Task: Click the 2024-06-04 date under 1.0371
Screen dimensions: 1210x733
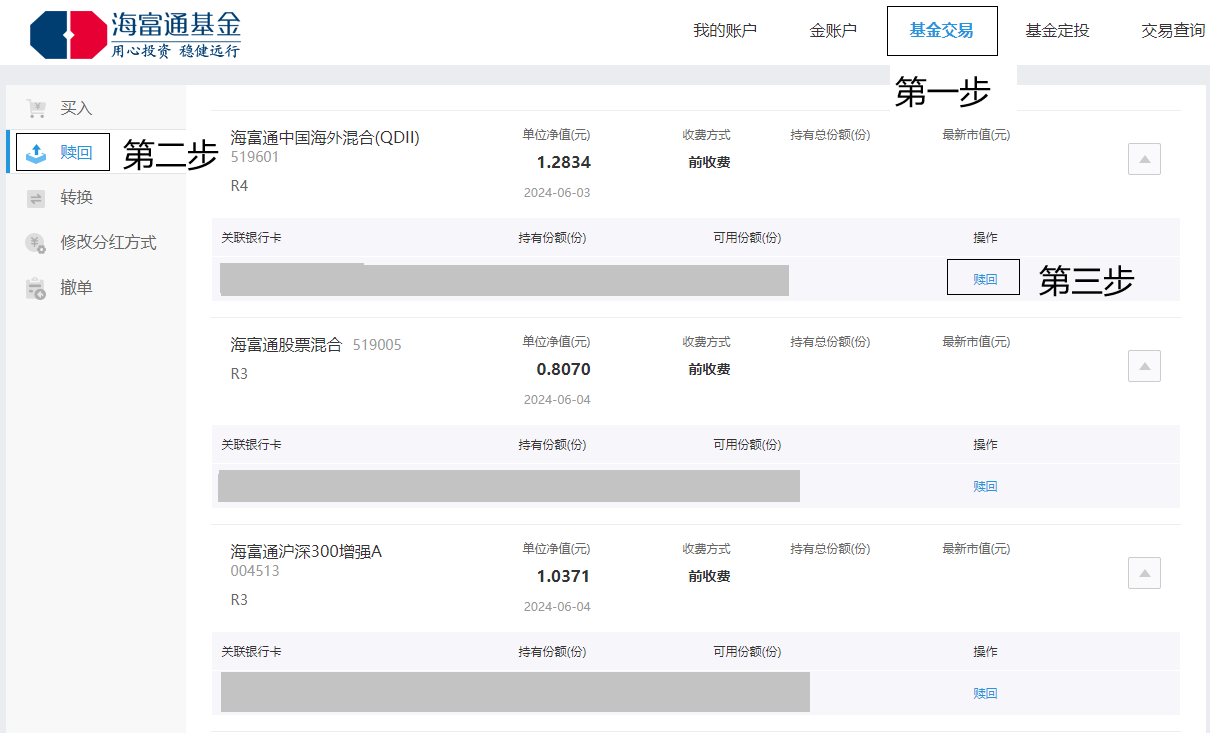Action: [x=557, y=607]
